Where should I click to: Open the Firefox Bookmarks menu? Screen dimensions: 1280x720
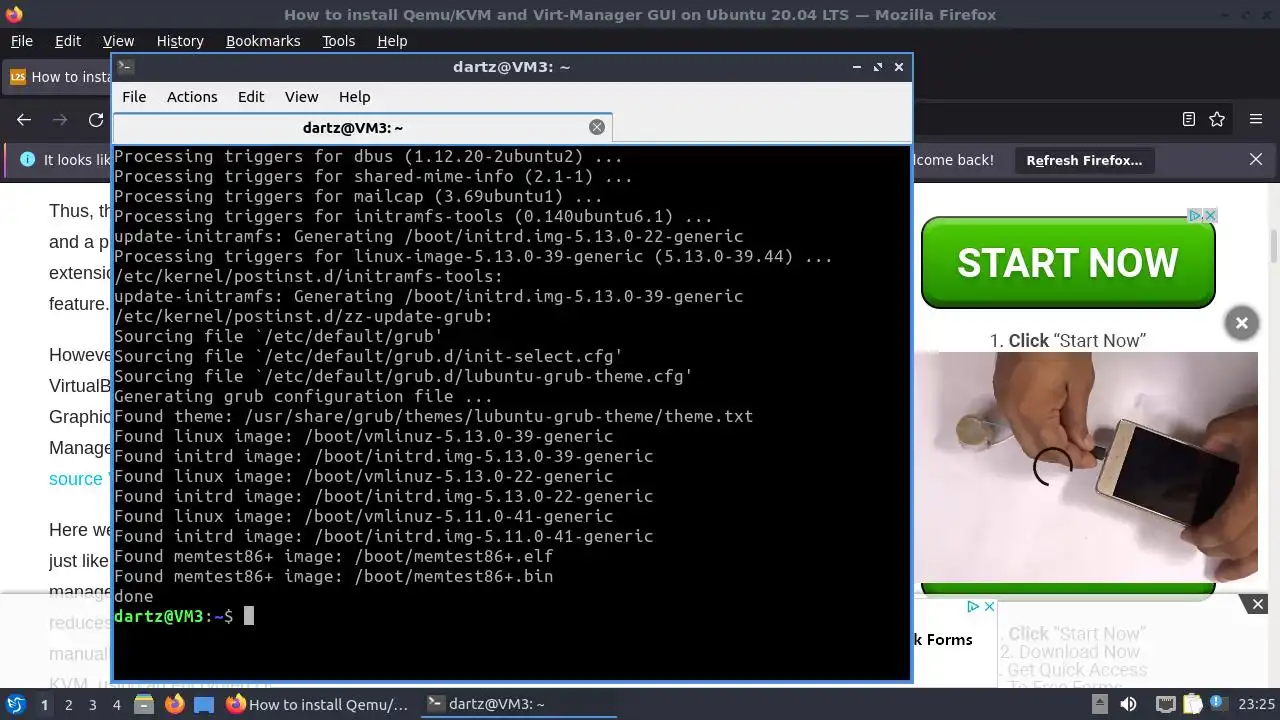click(263, 41)
